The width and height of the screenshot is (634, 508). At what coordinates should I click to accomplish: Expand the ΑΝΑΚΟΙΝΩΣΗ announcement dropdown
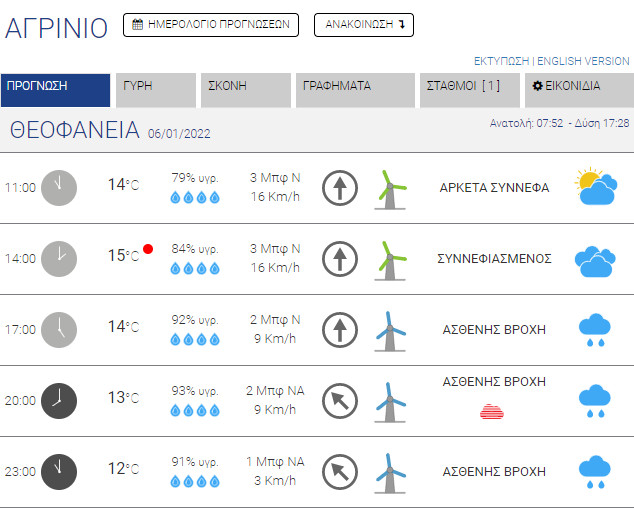(x=364, y=25)
